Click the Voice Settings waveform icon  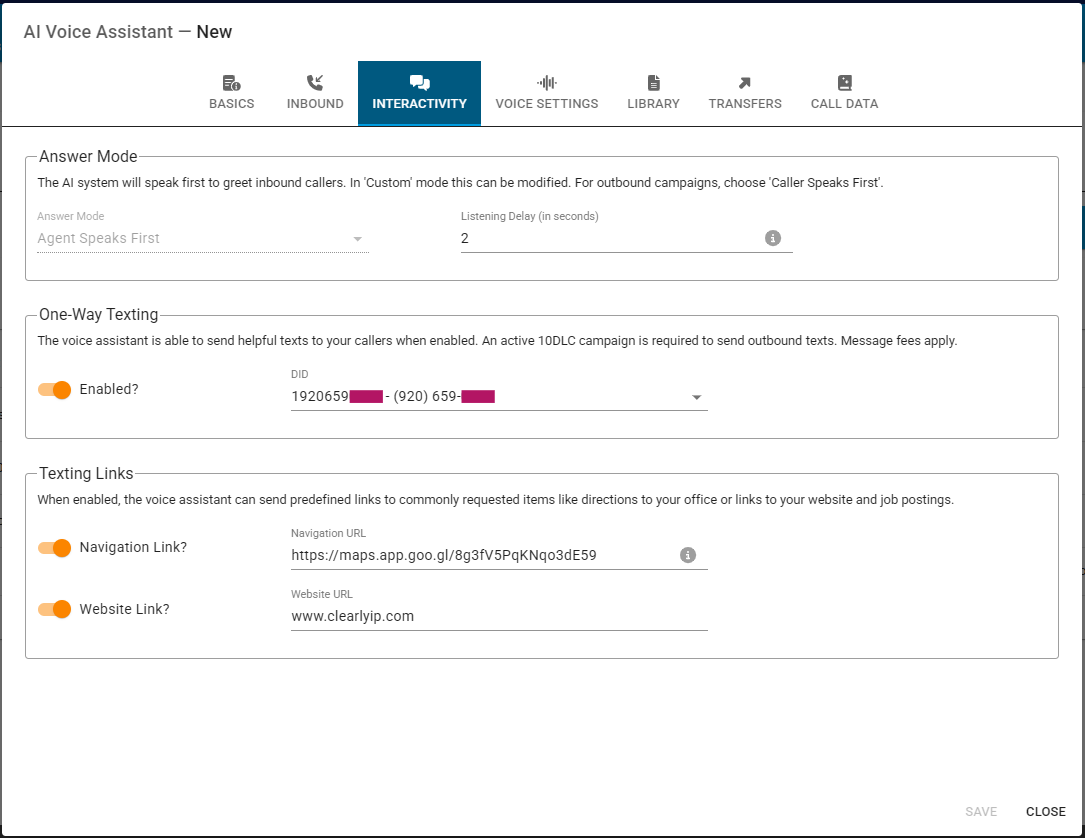click(x=547, y=83)
